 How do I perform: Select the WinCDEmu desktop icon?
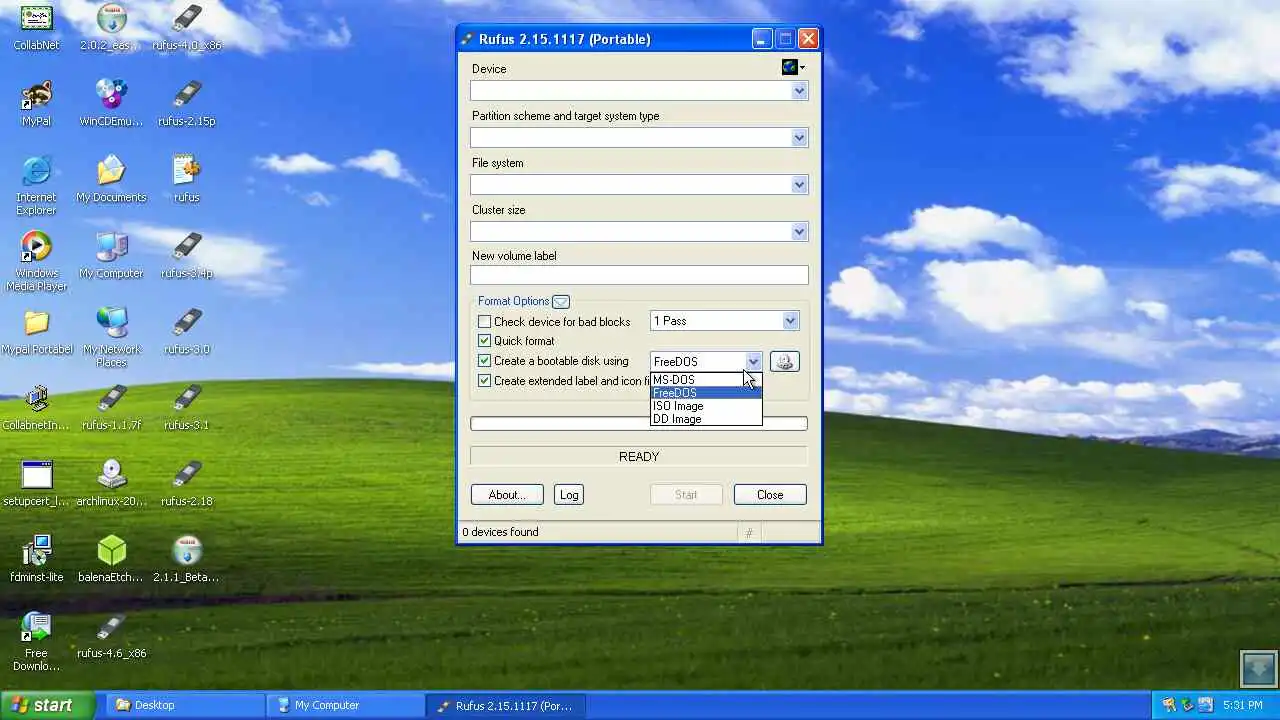(111, 103)
